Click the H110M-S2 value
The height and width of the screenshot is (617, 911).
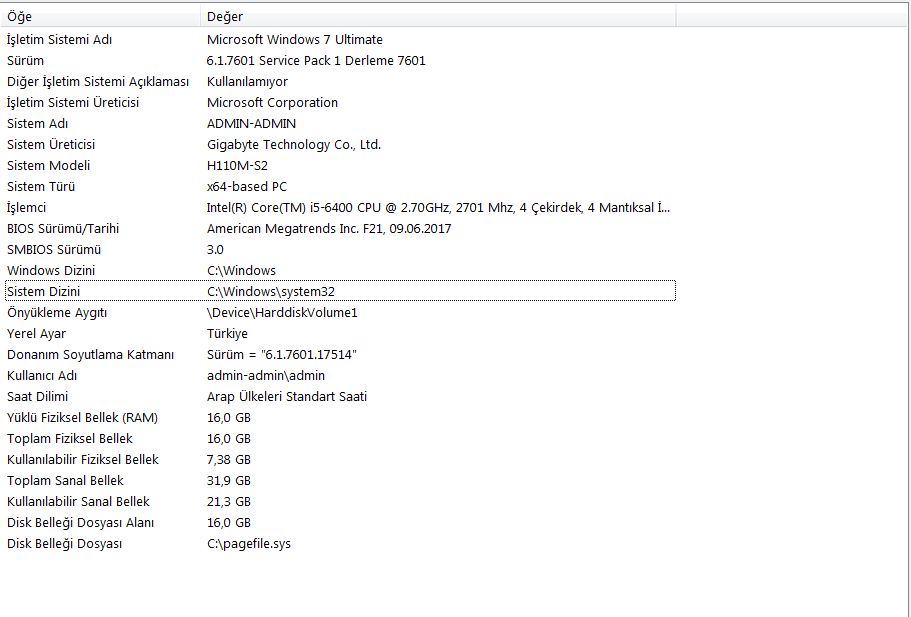coord(237,166)
